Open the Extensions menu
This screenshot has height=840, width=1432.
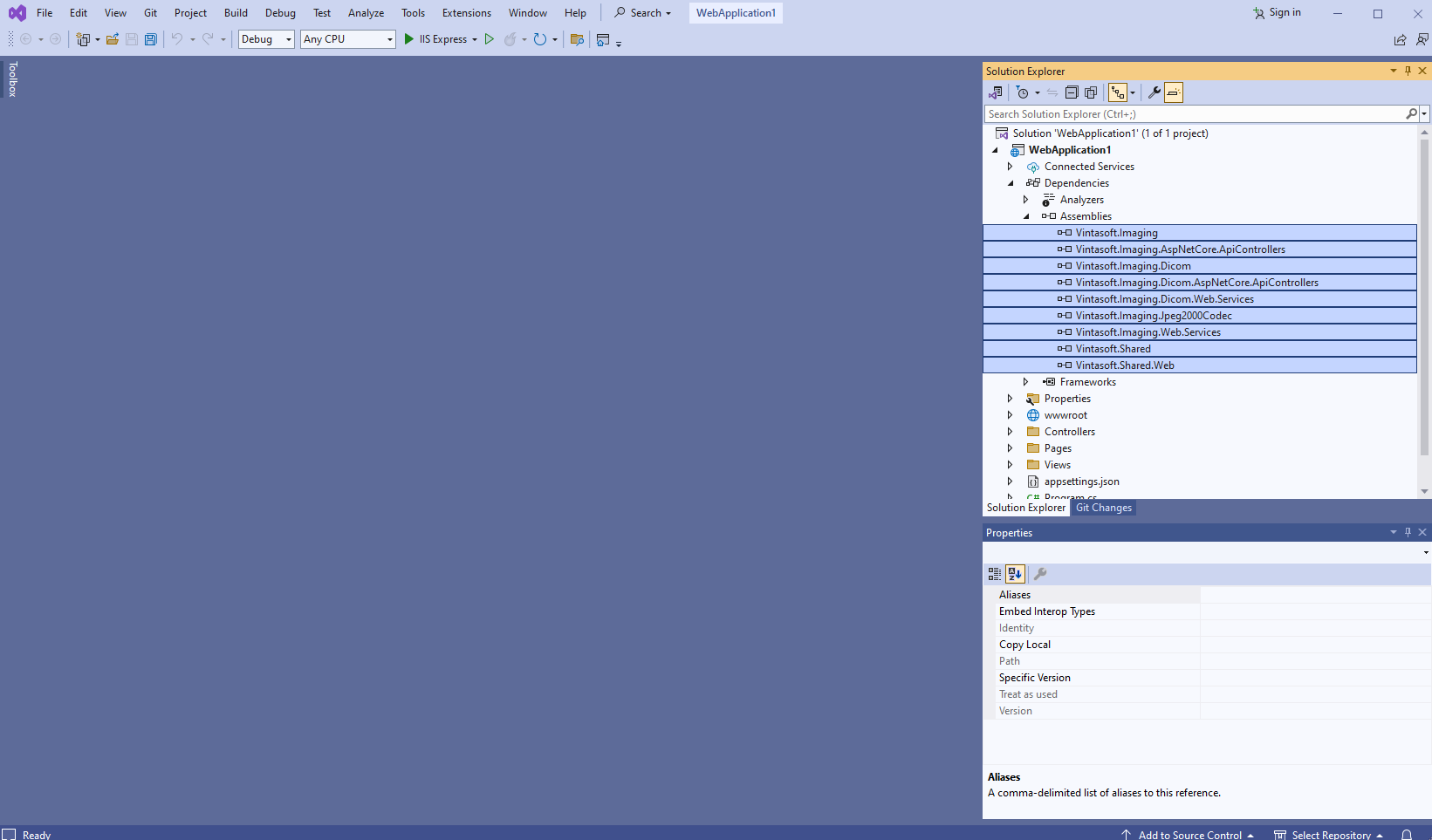(467, 13)
